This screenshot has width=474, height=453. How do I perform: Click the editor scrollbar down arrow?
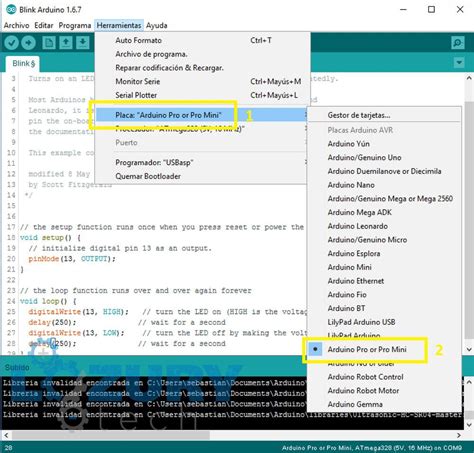pyautogui.click(x=469, y=350)
